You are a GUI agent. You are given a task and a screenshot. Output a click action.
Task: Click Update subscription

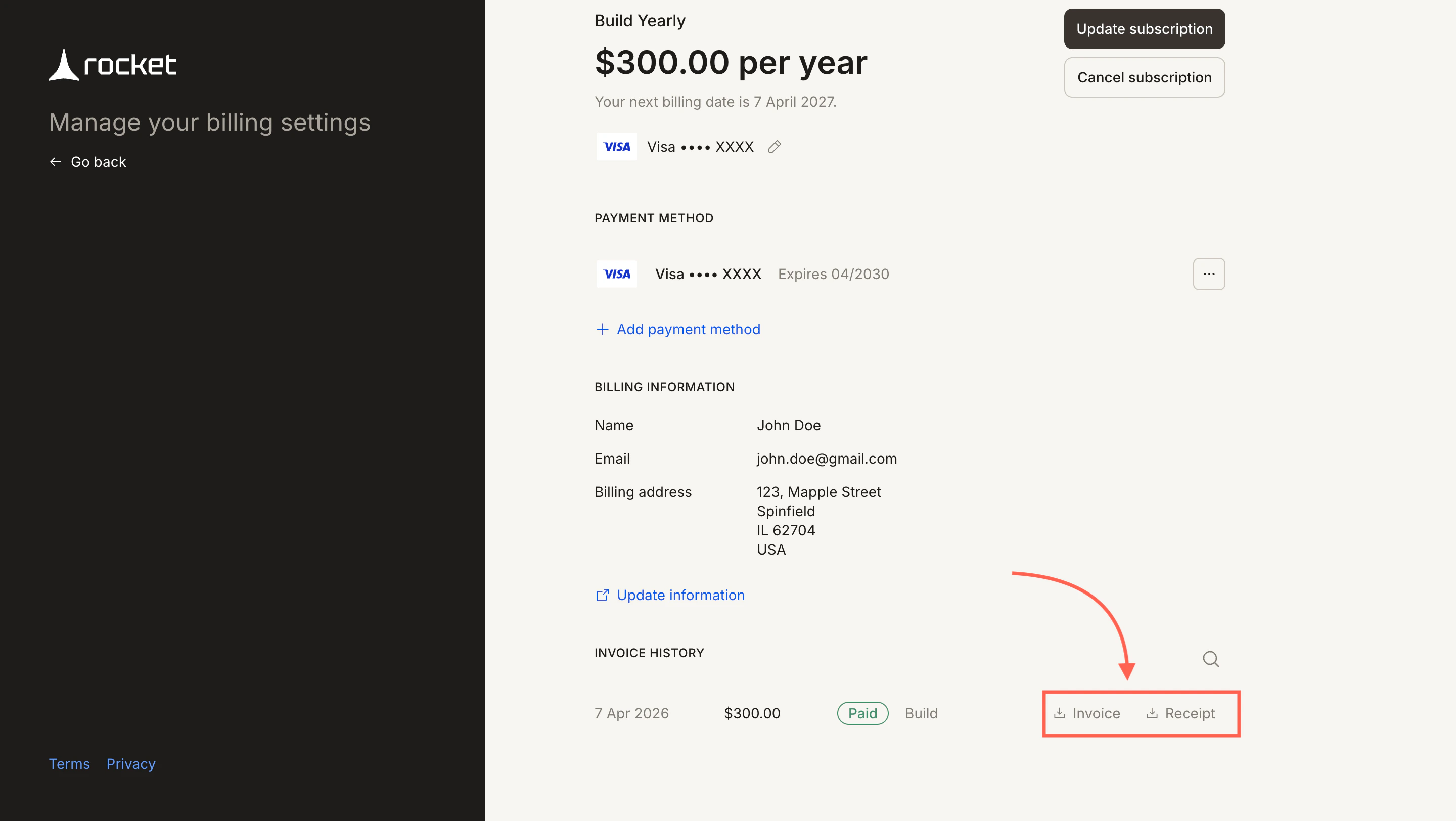[x=1144, y=28]
